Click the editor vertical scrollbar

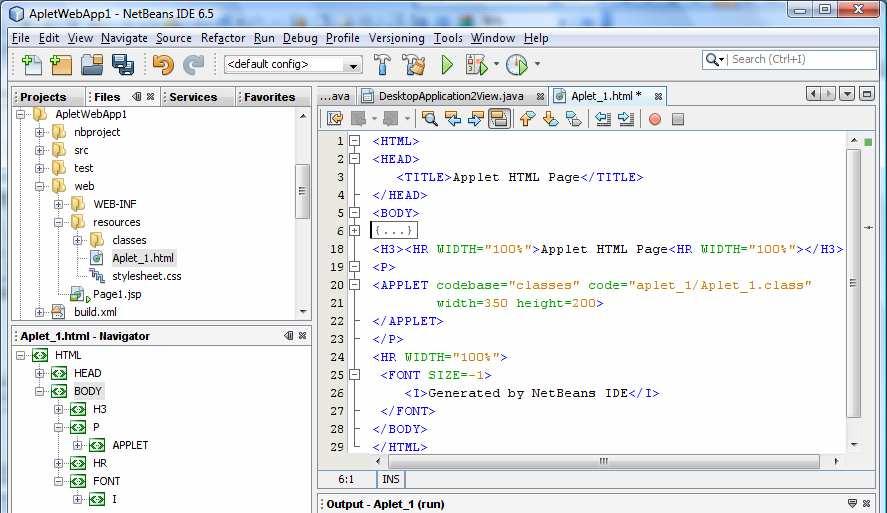pos(853,283)
